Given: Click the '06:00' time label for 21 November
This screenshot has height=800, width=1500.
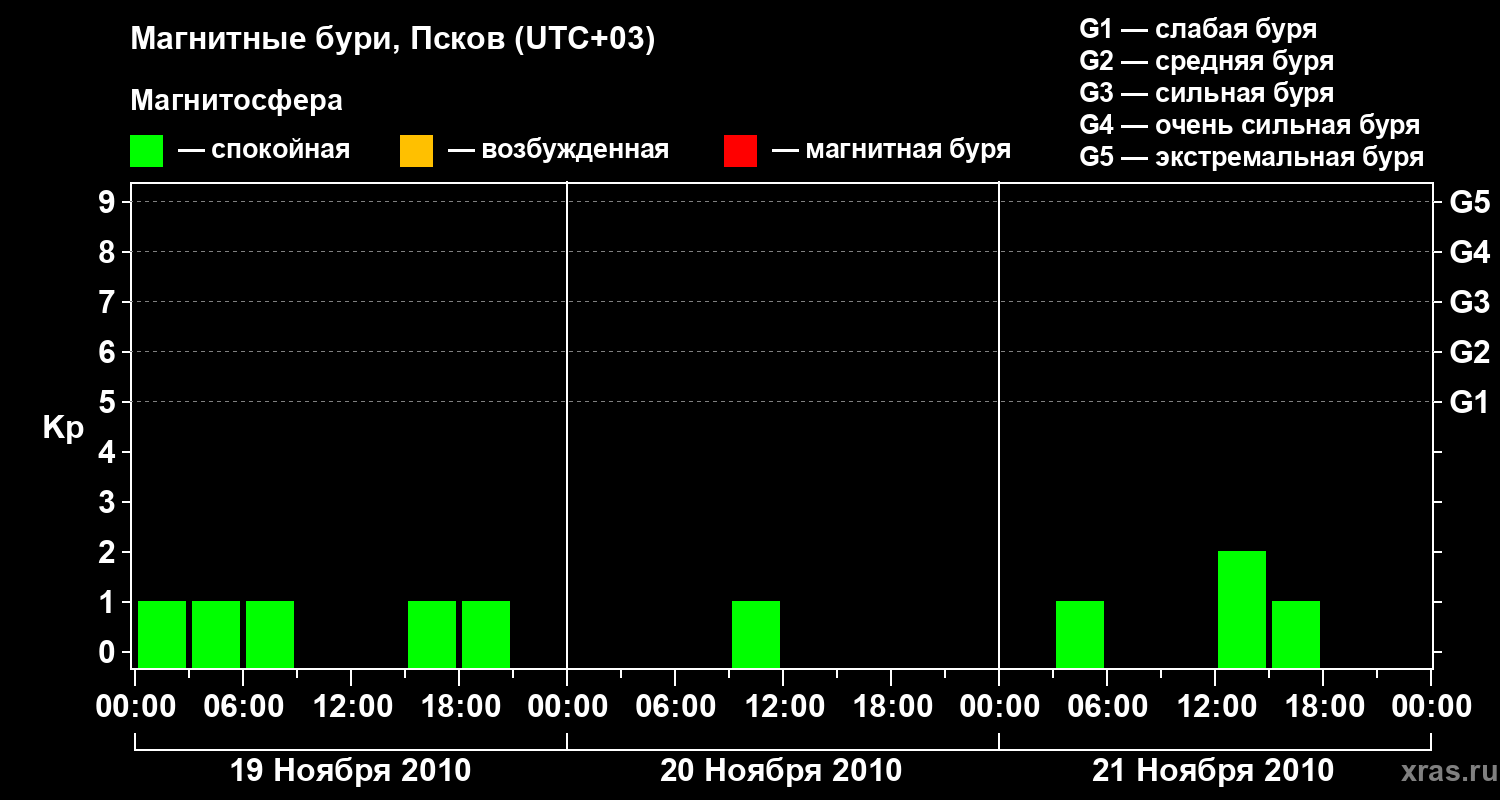Looking at the screenshot, I should pyautogui.click(x=1107, y=706).
